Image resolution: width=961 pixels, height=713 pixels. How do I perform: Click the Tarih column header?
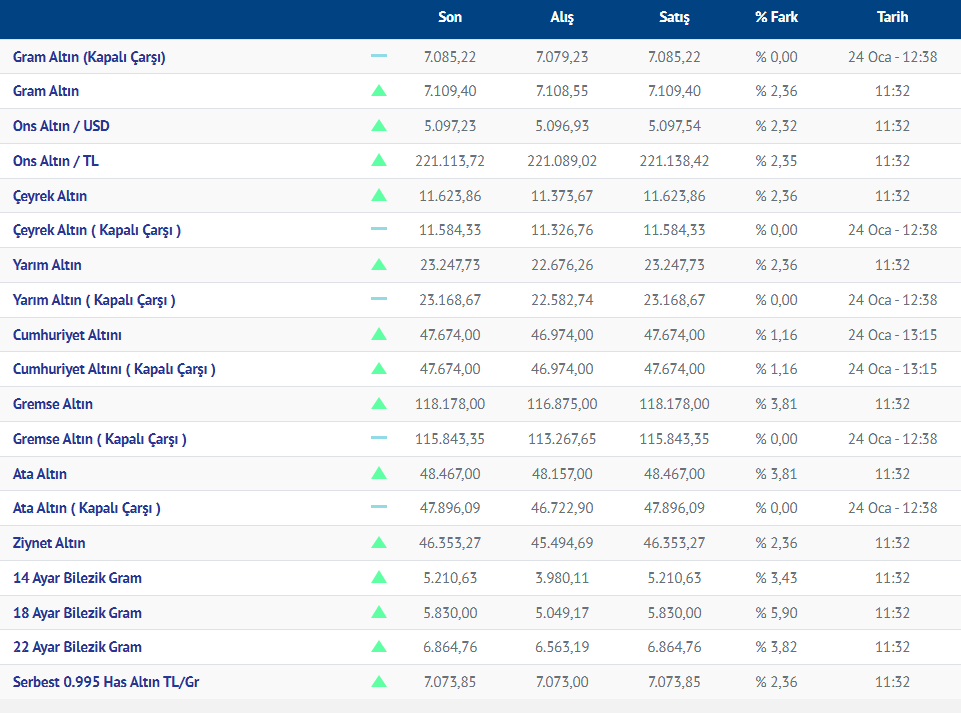coord(892,17)
